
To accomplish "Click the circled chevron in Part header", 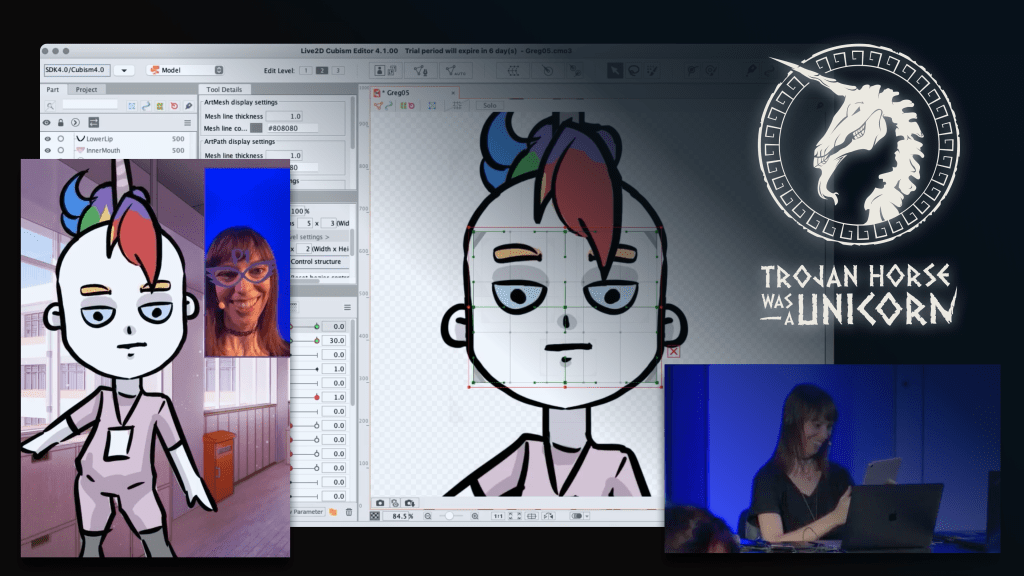I will pyautogui.click(x=75, y=122).
